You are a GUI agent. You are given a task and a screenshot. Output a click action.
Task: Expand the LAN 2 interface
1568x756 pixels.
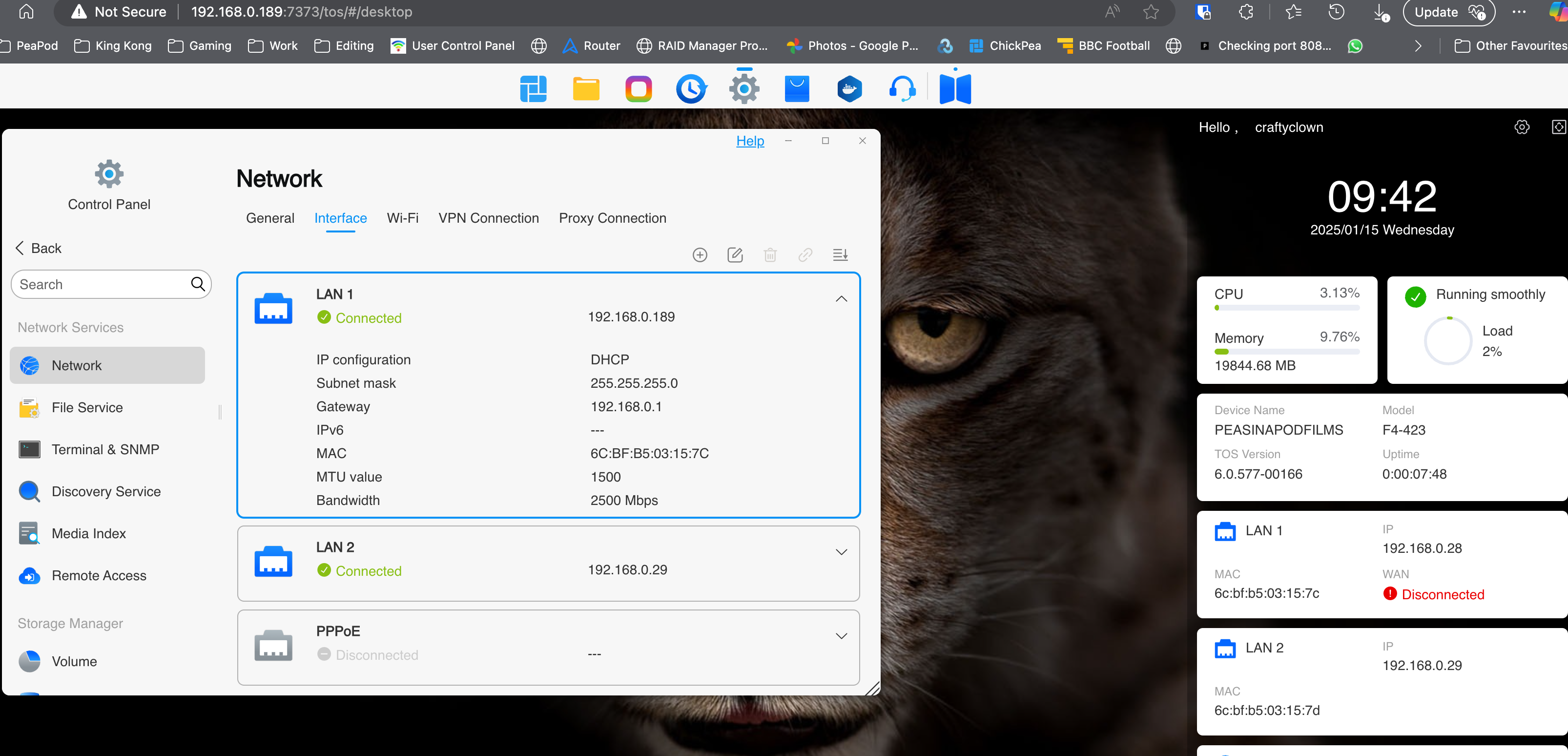(x=841, y=552)
